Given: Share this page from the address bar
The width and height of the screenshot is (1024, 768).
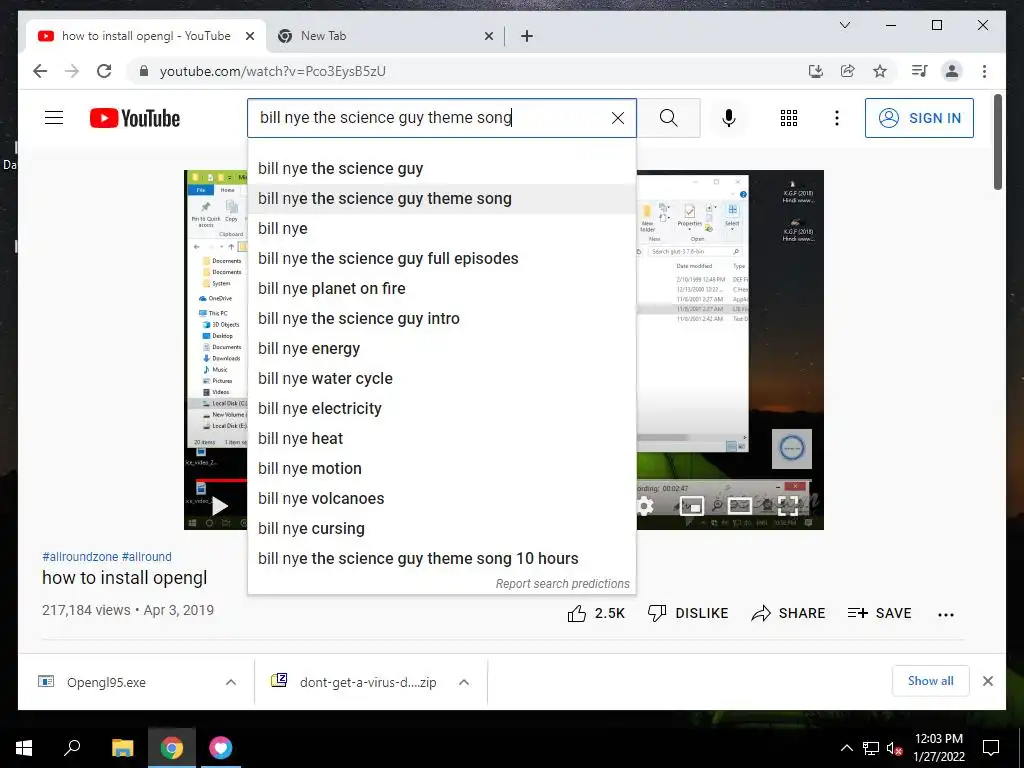Looking at the screenshot, I should pyautogui.click(x=848, y=71).
